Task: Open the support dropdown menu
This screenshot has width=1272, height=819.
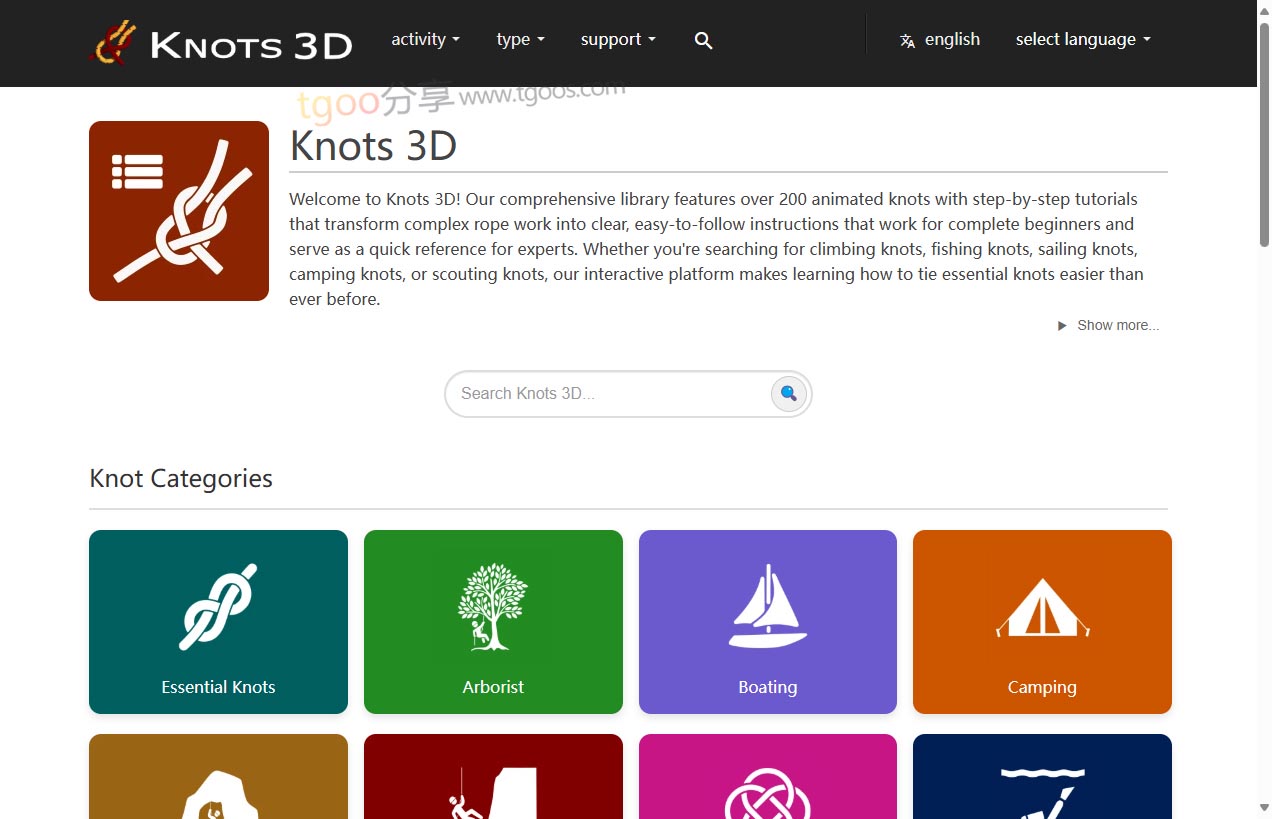Action: [618, 40]
